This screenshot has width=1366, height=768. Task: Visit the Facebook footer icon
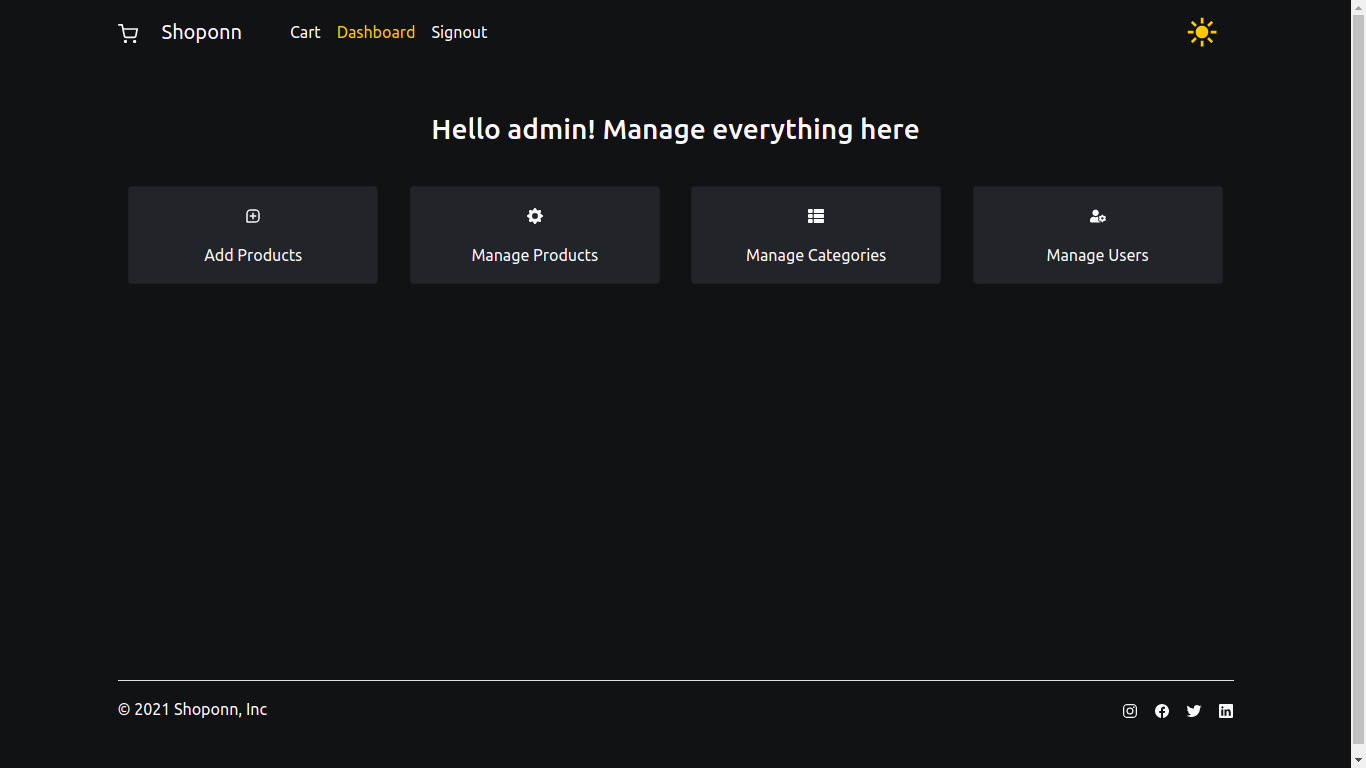click(x=1162, y=711)
